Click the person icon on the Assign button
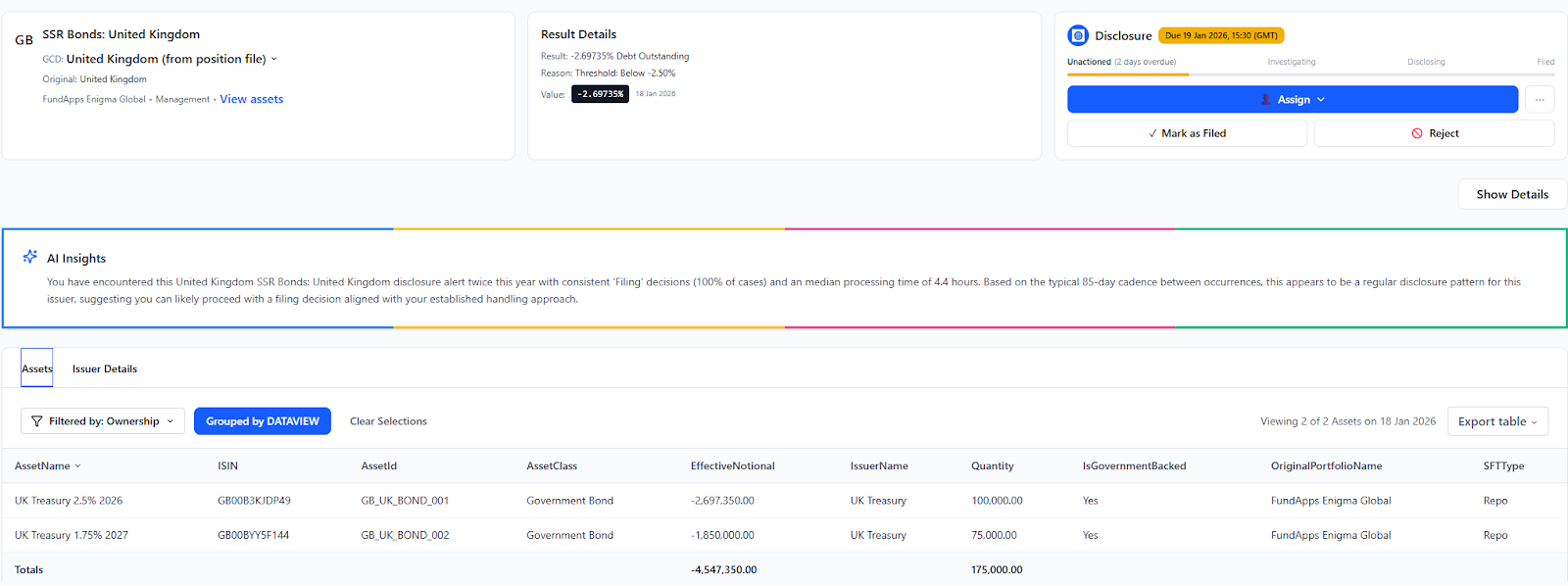 [x=1265, y=100]
